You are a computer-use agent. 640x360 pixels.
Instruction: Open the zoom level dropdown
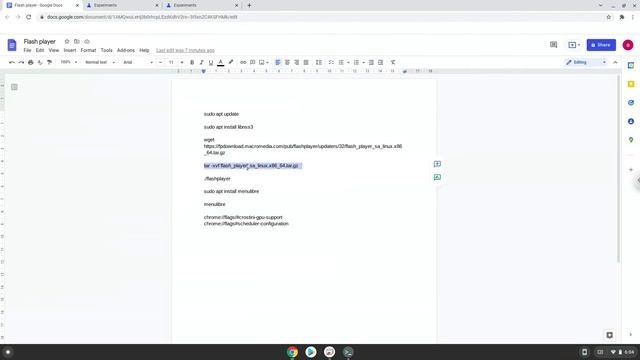(x=69, y=62)
